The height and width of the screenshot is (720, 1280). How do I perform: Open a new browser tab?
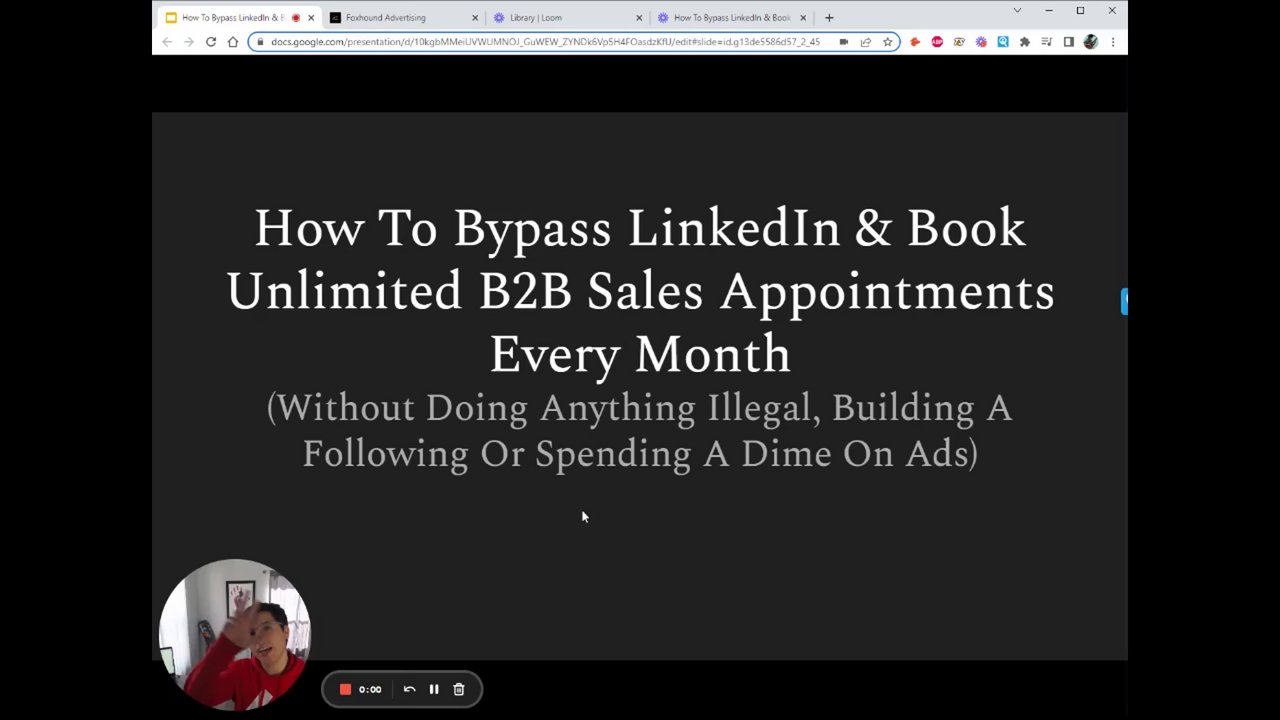pos(829,17)
